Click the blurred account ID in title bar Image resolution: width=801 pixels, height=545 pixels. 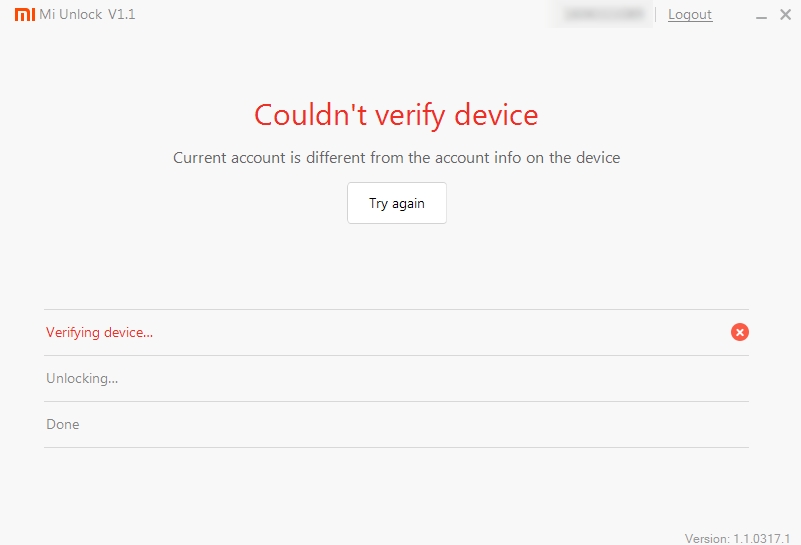(x=603, y=14)
